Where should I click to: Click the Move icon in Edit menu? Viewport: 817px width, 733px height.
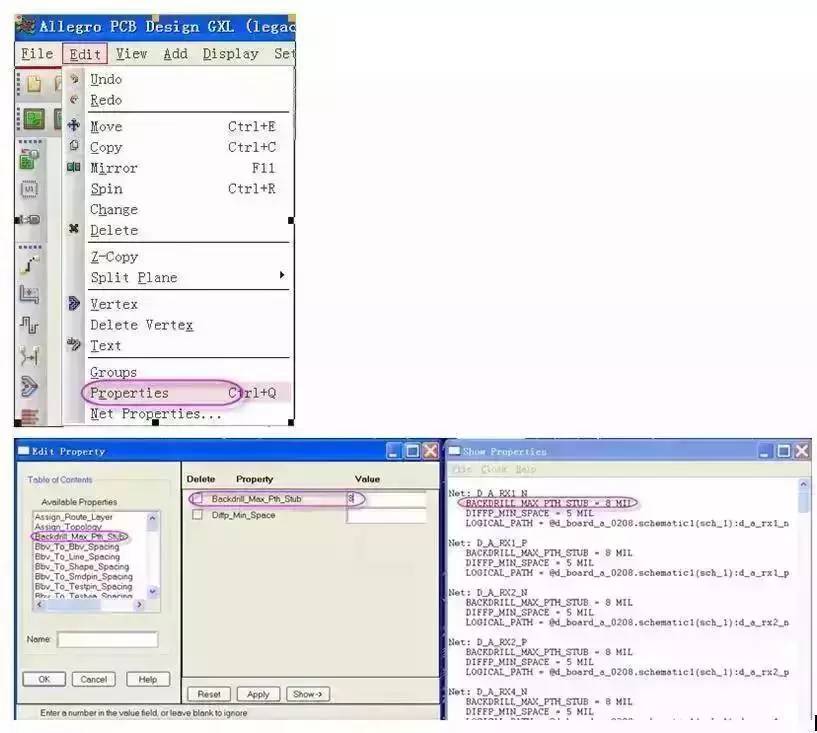pyautogui.click(x=73, y=126)
